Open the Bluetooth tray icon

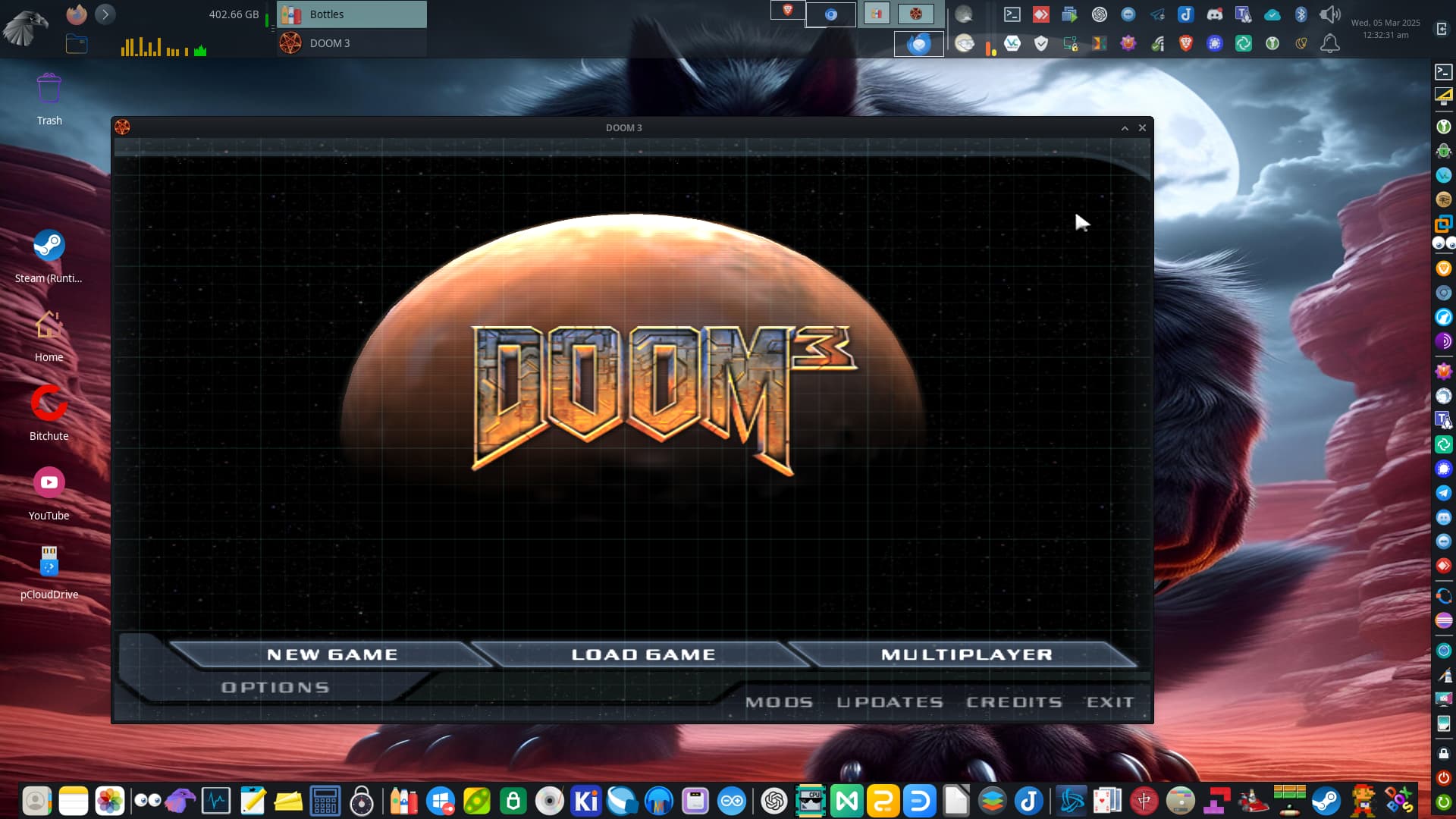1301,14
